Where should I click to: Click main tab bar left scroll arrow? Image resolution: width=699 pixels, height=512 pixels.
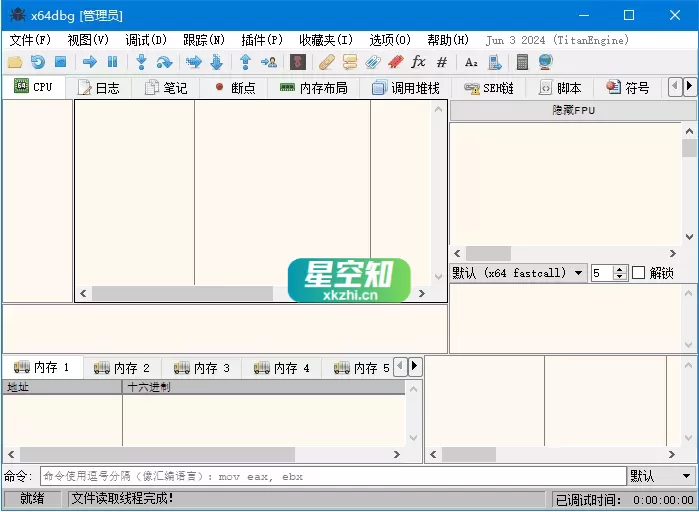(675, 86)
